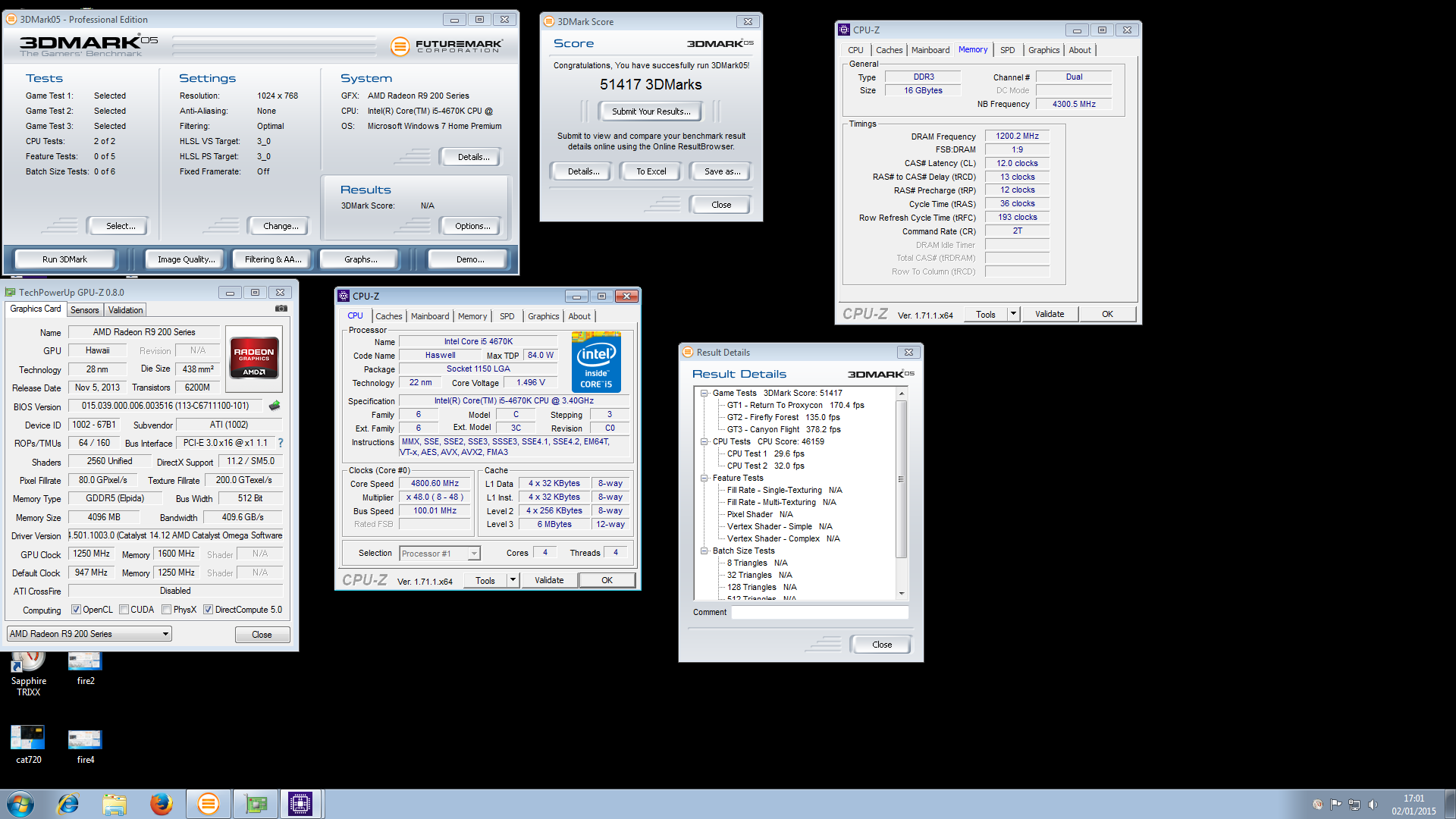
Task: Toggle the OpenCL checkbox in GPU-Z
Action: point(76,609)
